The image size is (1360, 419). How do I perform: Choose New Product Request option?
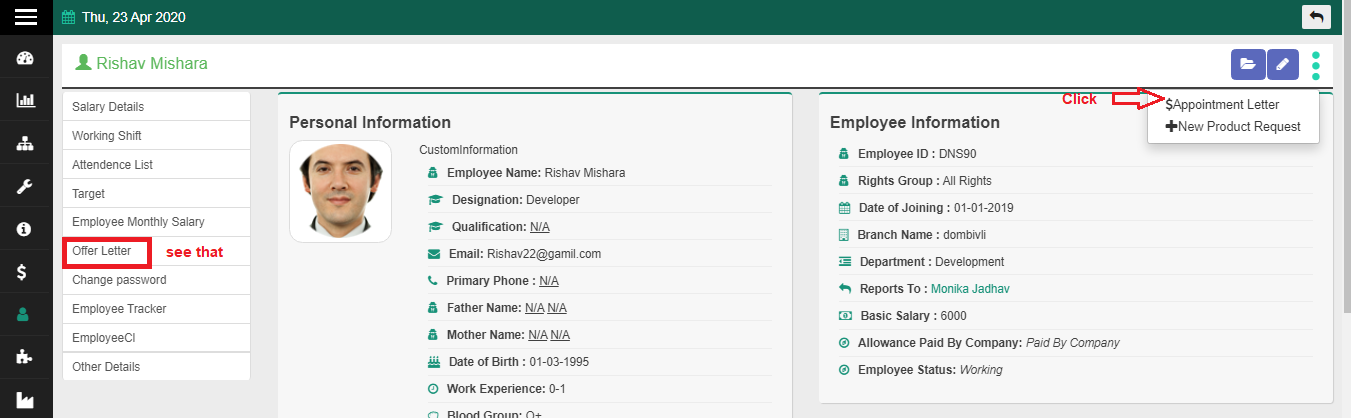(1233, 126)
